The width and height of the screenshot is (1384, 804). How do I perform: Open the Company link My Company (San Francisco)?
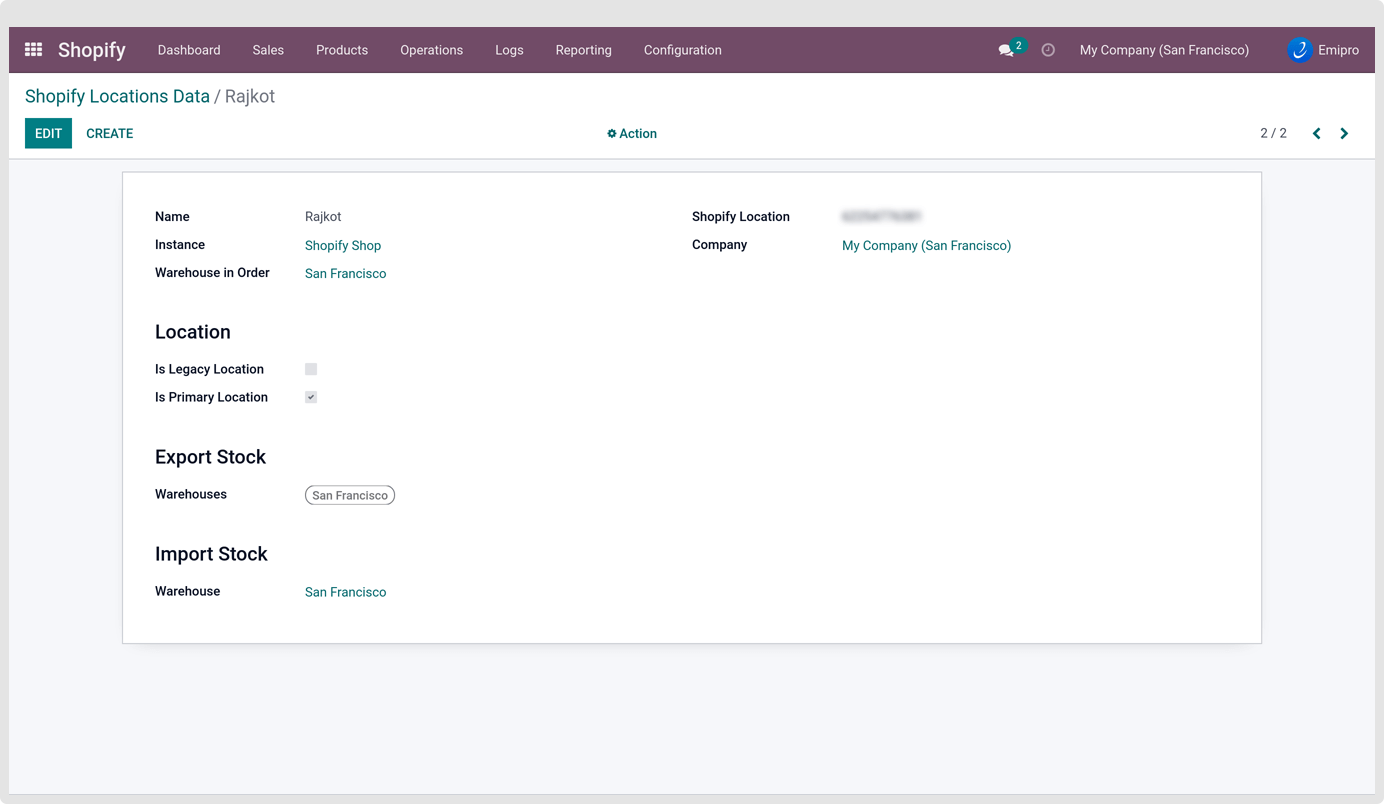pyautogui.click(x=926, y=245)
